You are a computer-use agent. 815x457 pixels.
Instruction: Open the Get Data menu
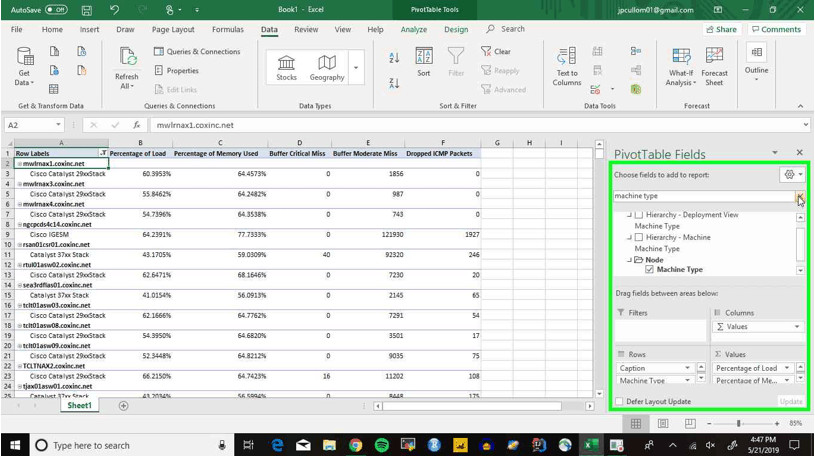[x=24, y=66]
